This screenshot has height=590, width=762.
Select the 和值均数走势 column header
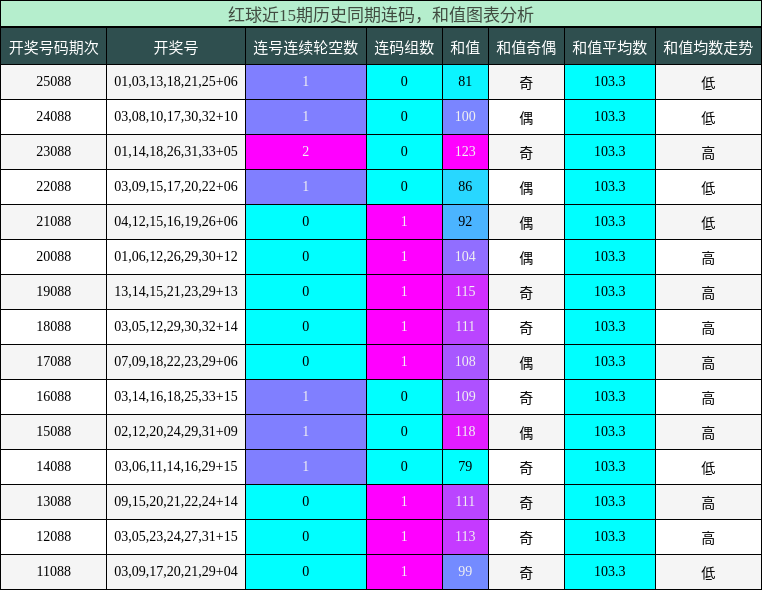[709, 47]
